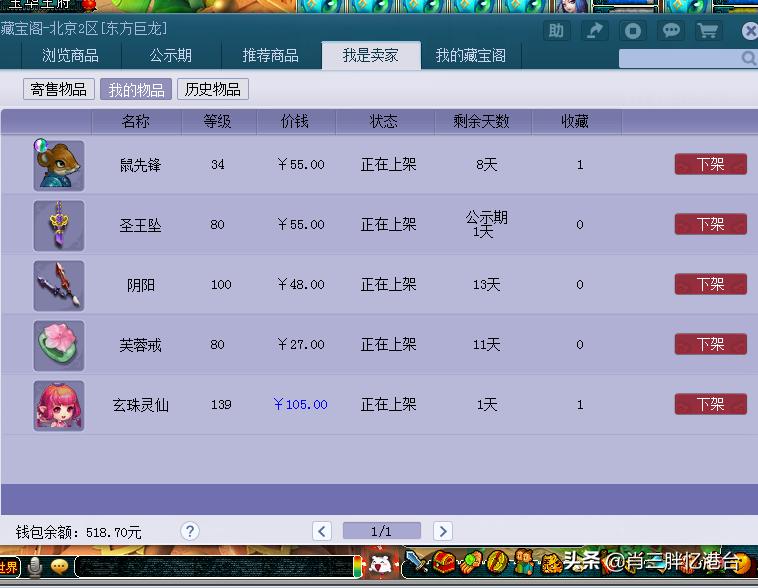Click the question mark help button
Screen dimensions: 758x588
[190, 531]
